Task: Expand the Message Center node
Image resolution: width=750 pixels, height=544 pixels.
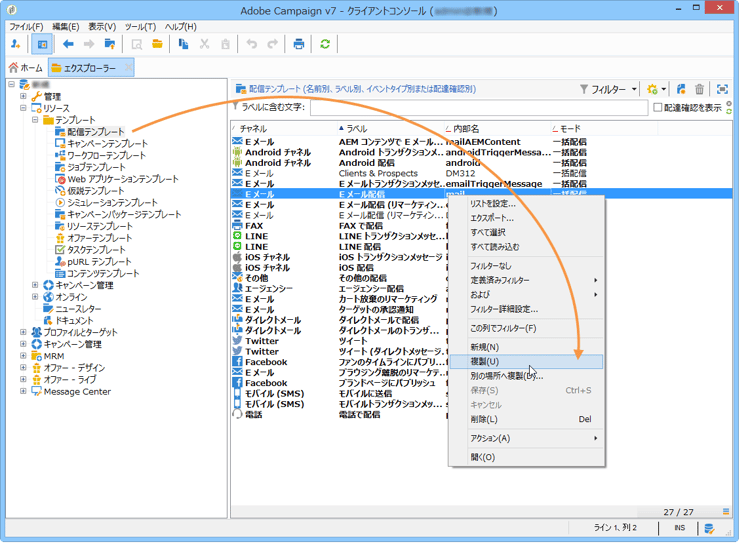Action: 23,391
